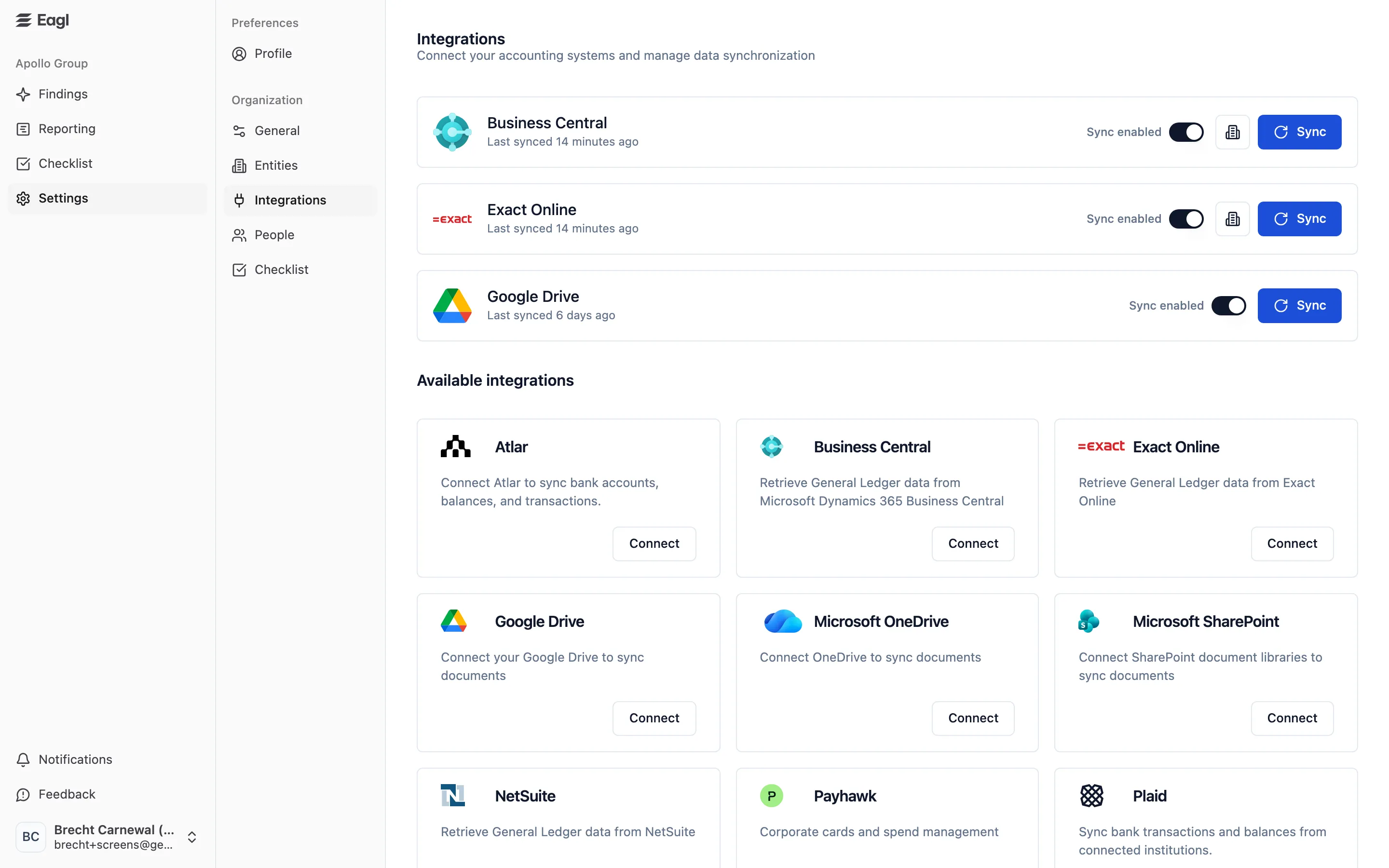Viewport: 1389px width, 868px height.
Task: Open the Profile preferences page
Action: [300, 54]
